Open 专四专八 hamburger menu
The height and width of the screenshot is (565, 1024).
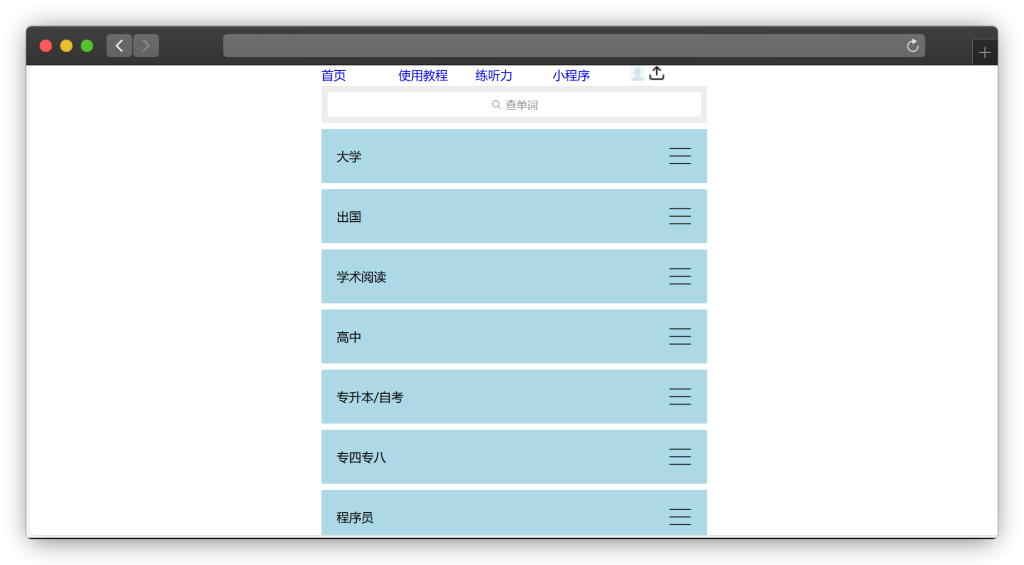click(680, 457)
